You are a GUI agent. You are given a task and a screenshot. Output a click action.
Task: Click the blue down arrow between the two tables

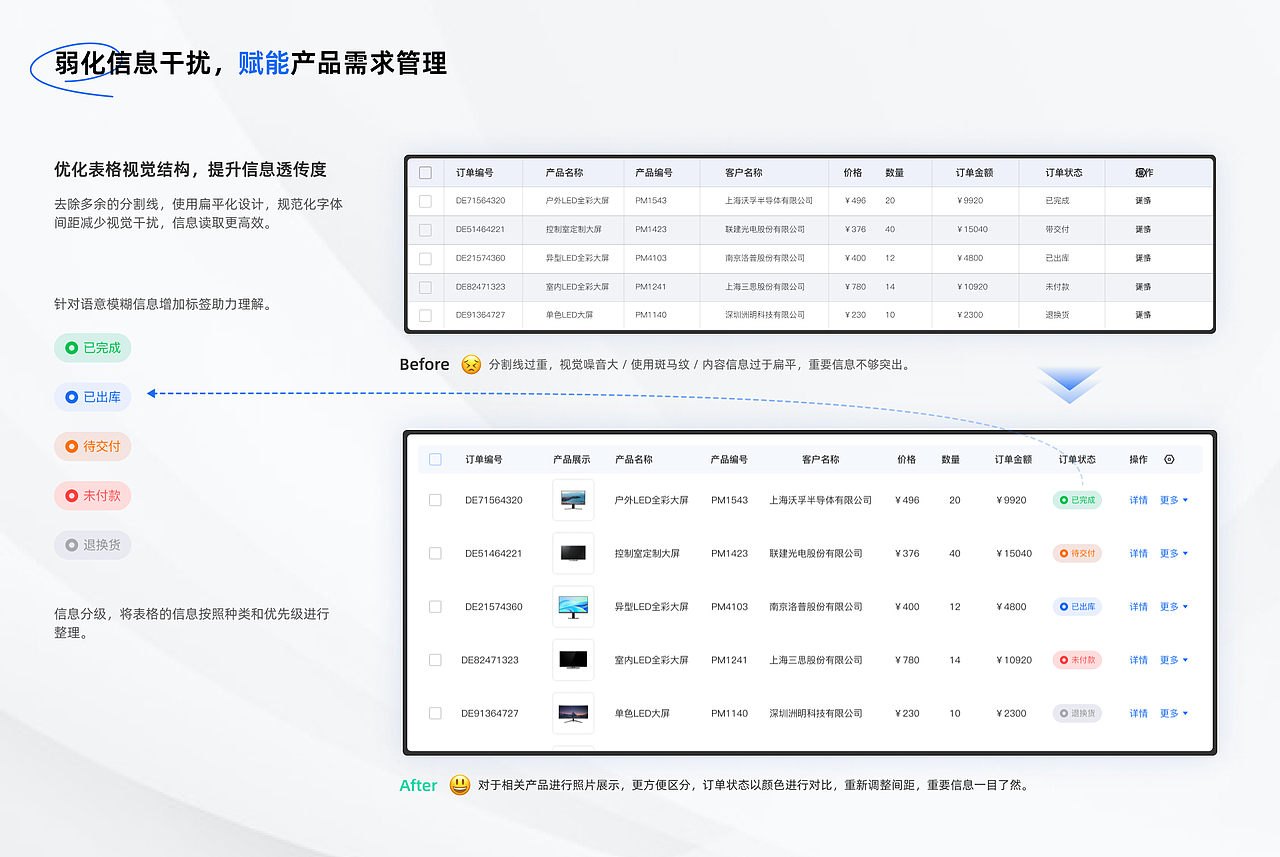pyautogui.click(x=1069, y=383)
